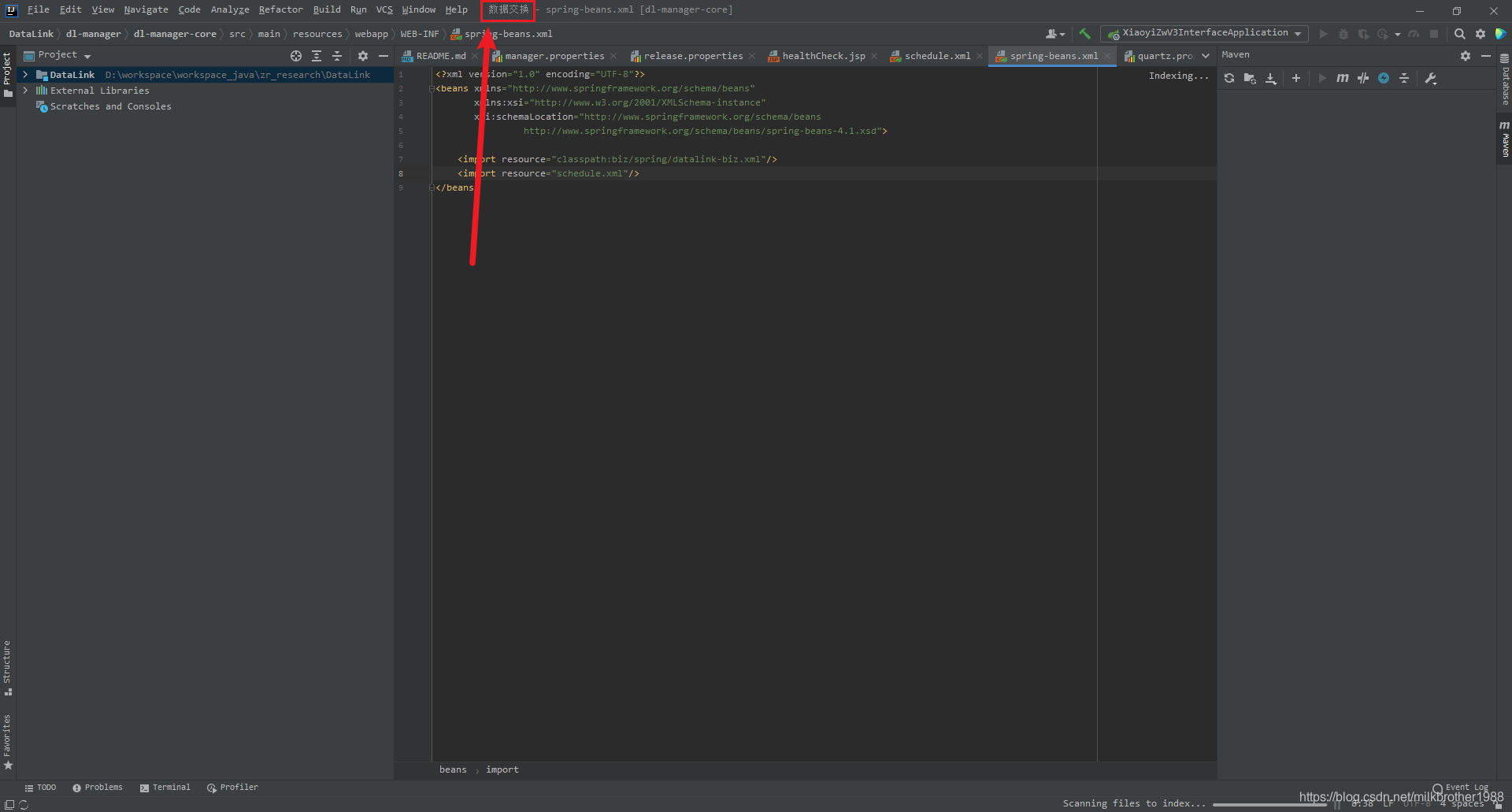Open Project panel gear options
1512x812 pixels.
pyautogui.click(x=363, y=56)
